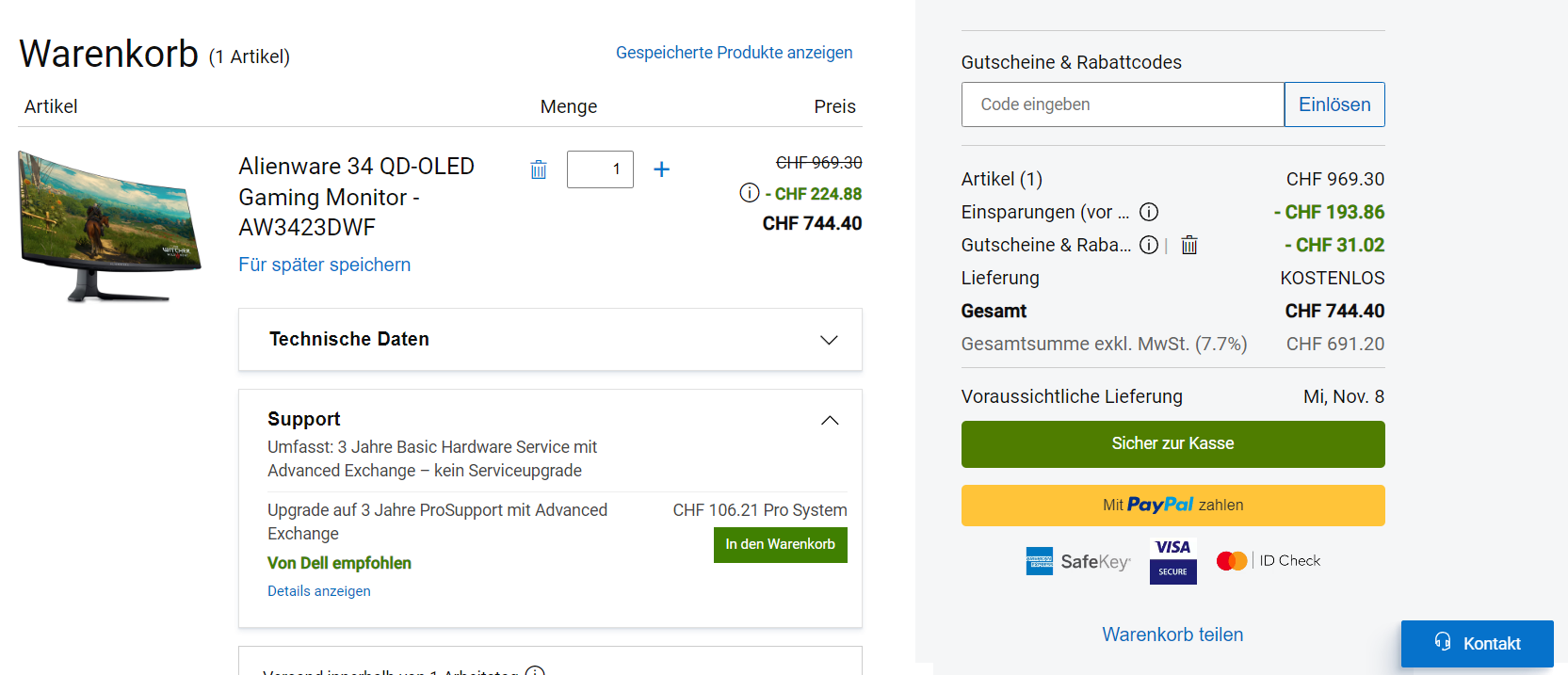Remove applied coupon using the trash icon
This screenshot has width=1568, height=675.
pos(1189,245)
